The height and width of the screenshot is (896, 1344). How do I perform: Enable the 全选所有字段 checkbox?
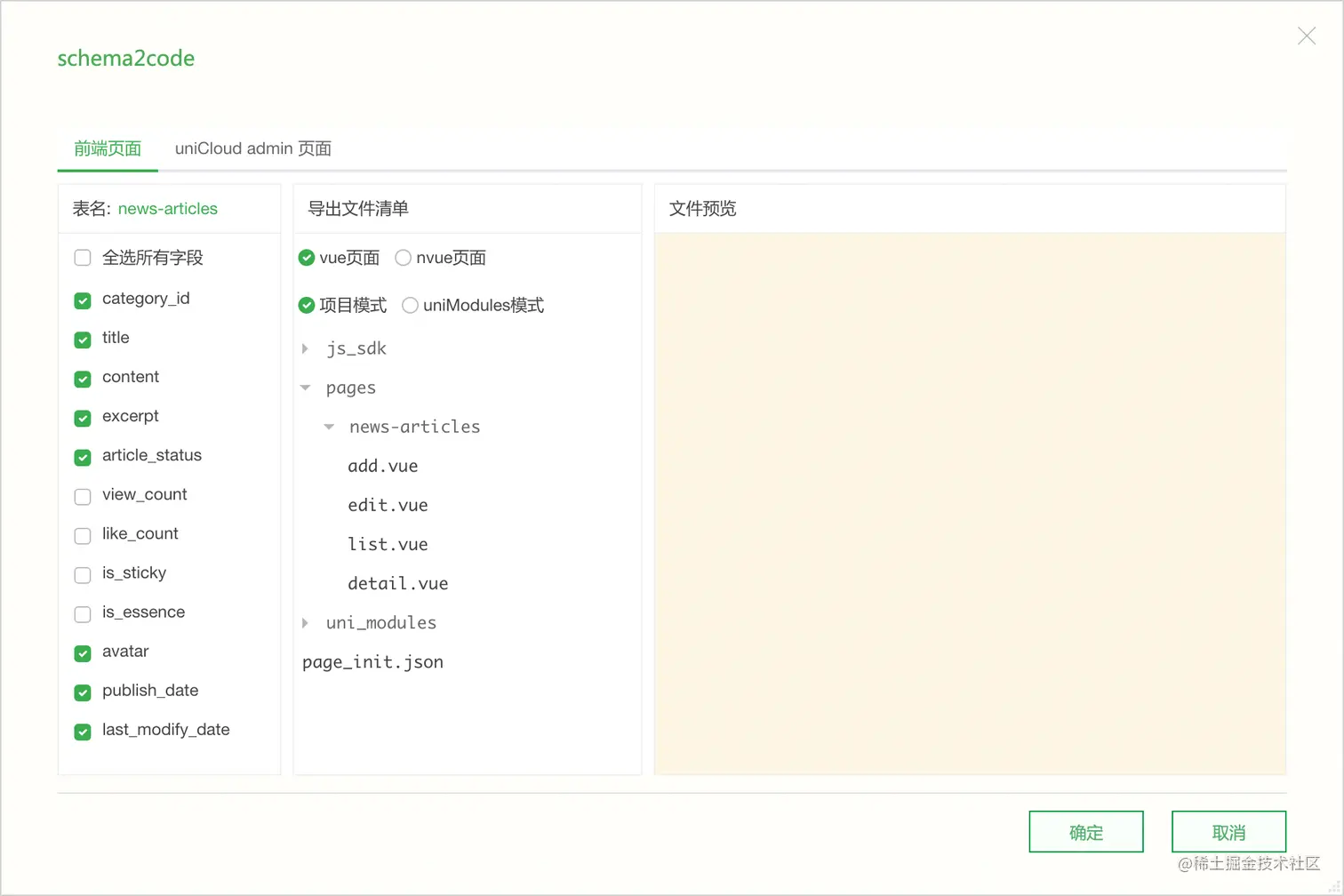(82, 258)
